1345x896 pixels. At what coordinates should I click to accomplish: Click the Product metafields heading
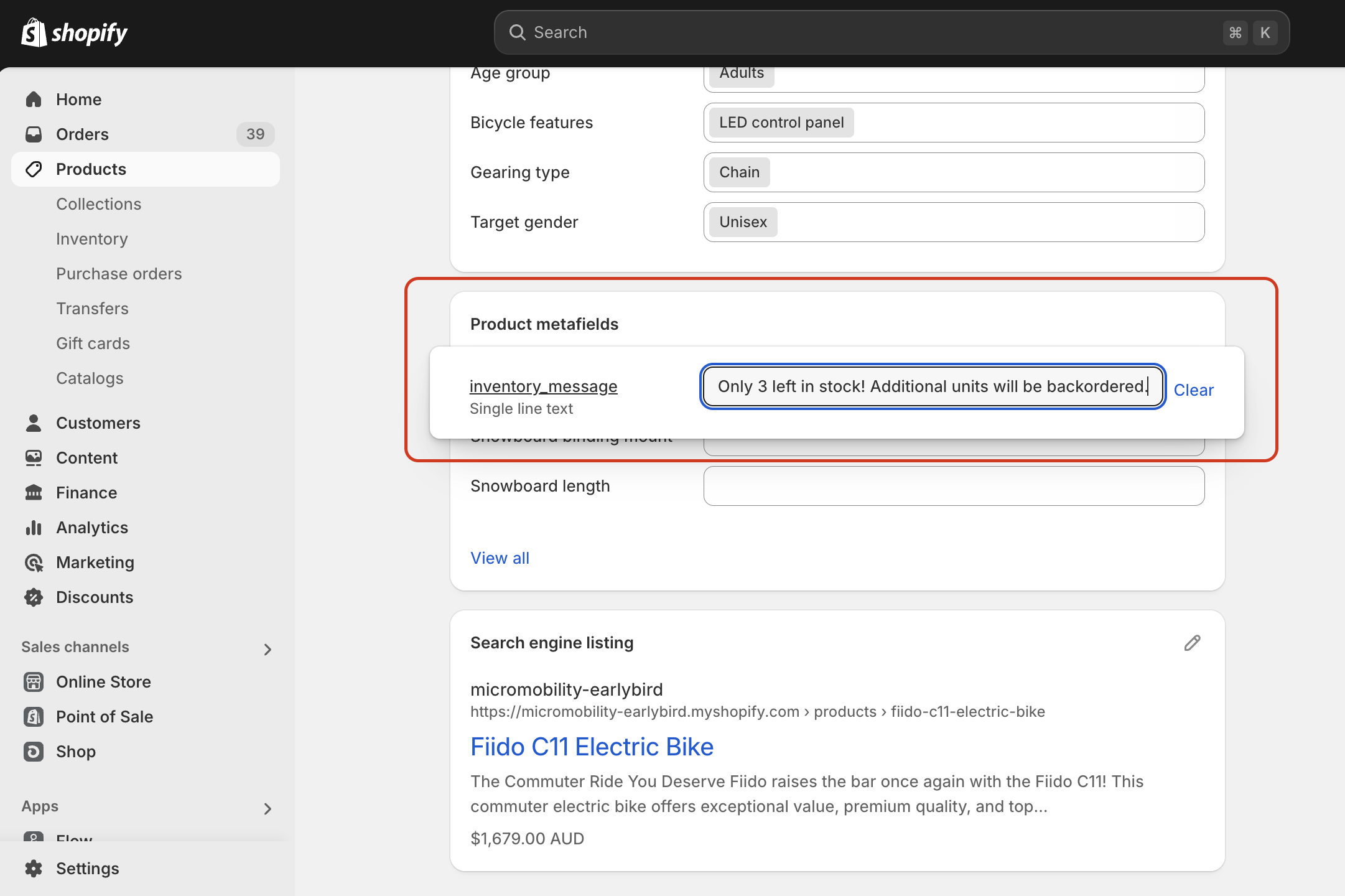[x=544, y=324]
